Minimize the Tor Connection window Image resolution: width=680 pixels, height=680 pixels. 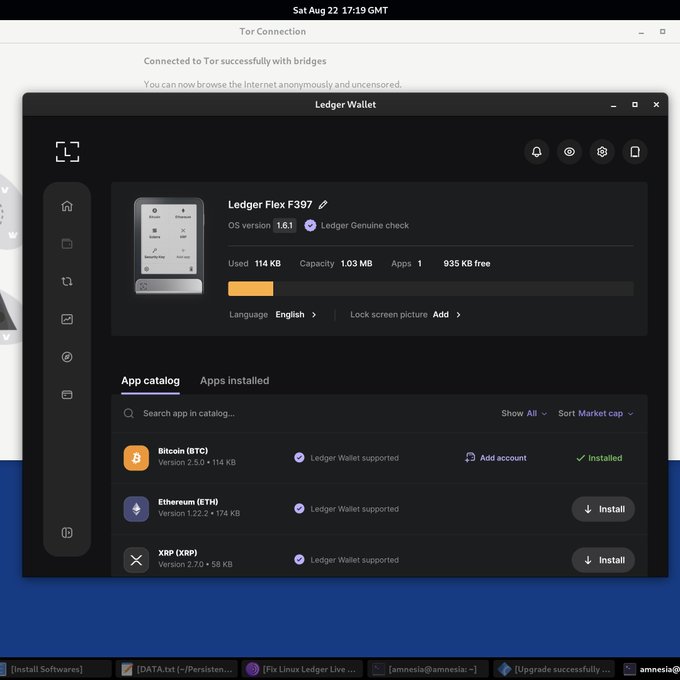coord(641,32)
